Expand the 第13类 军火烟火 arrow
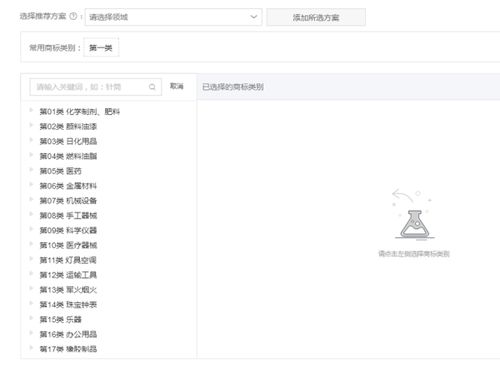500x369 pixels. coord(32,288)
